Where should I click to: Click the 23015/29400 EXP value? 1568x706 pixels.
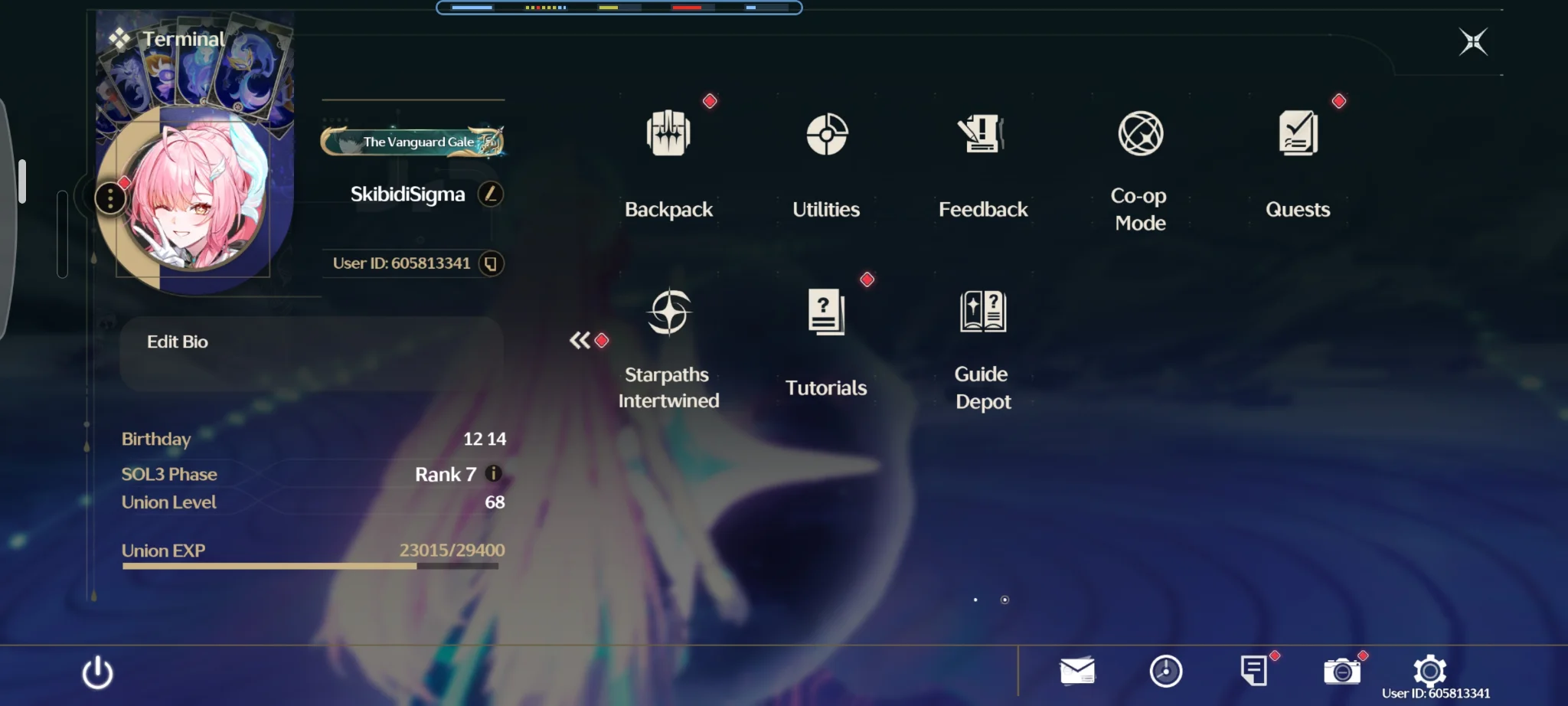pyautogui.click(x=452, y=550)
